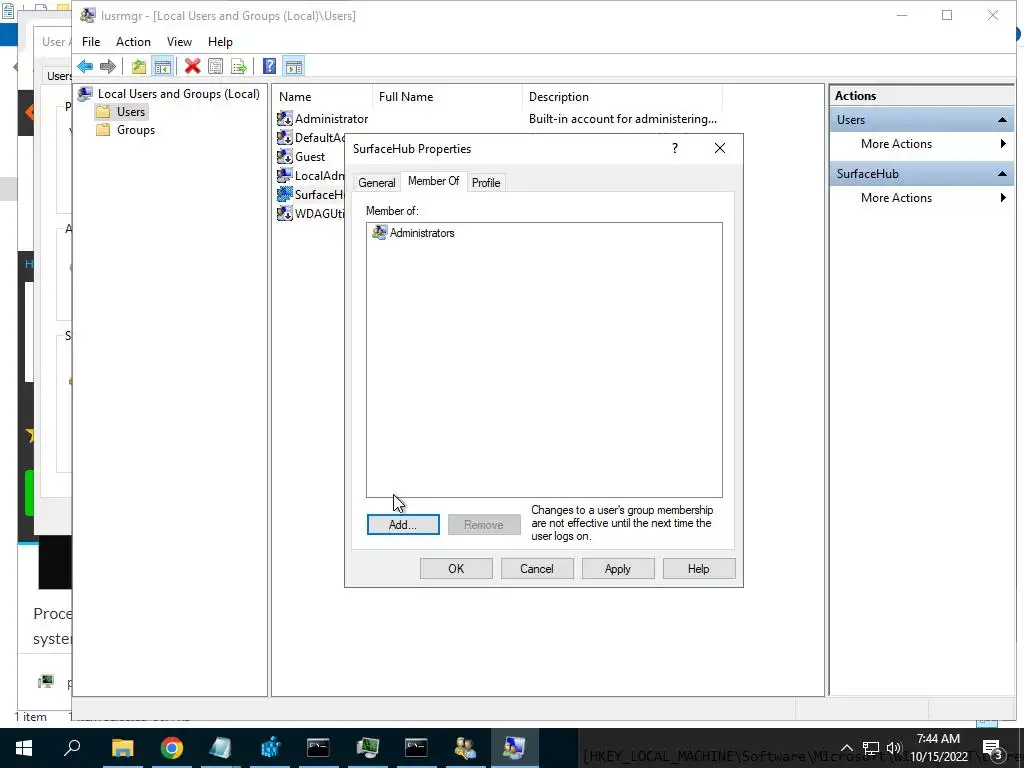Image resolution: width=1024 pixels, height=768 pixels.
Task: Click the Export List toolbar icon
Action: coord(239,66)
